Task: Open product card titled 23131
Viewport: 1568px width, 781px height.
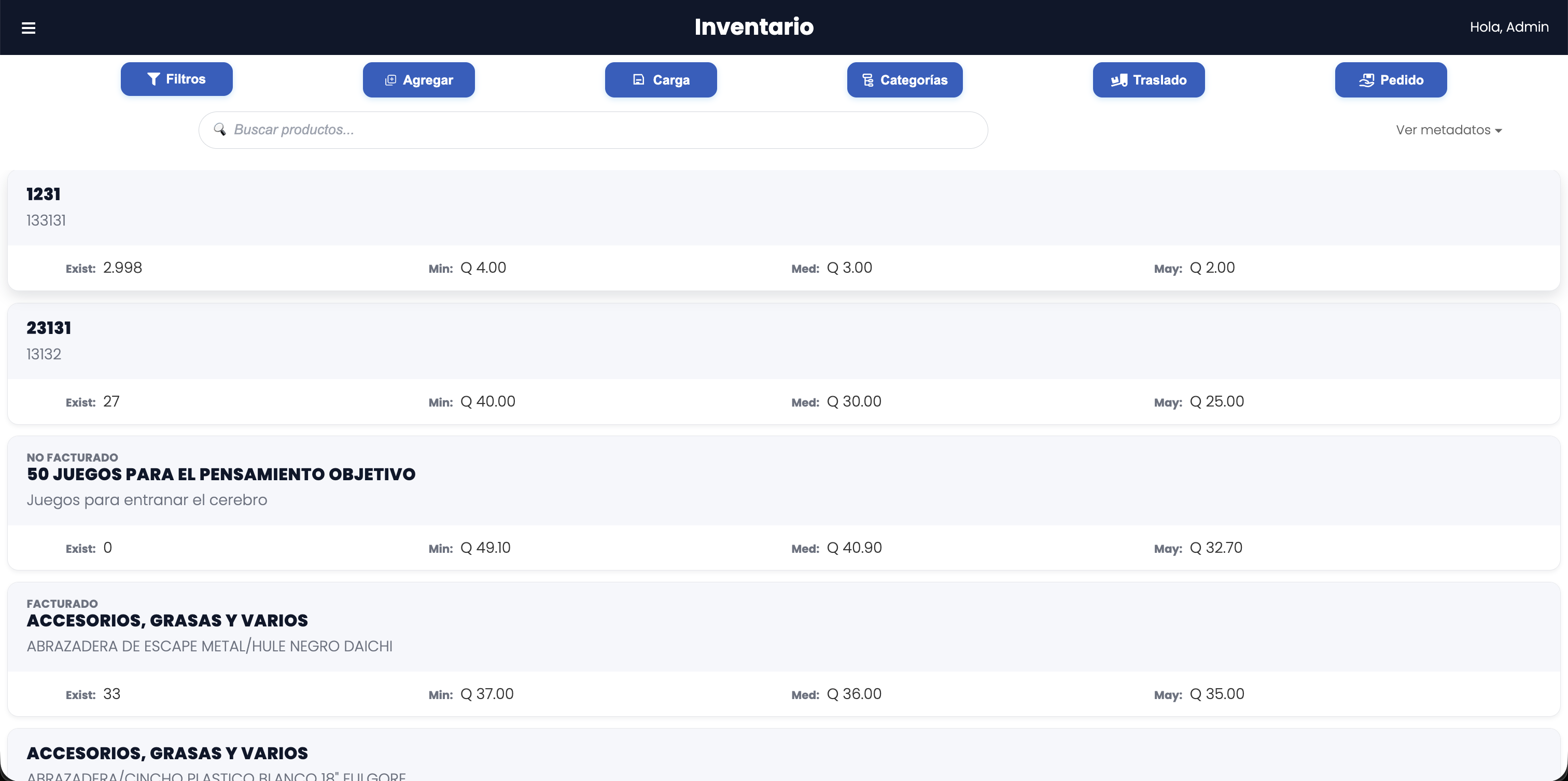Action: (49, 328)
